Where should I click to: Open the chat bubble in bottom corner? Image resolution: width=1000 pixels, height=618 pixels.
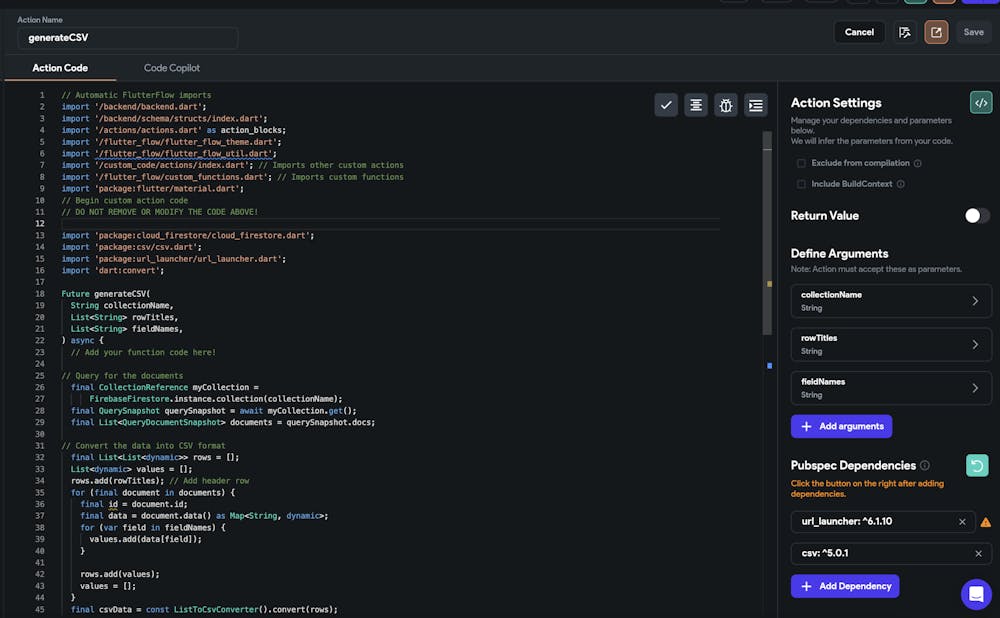pyautogui.click(x=976, y=595)
